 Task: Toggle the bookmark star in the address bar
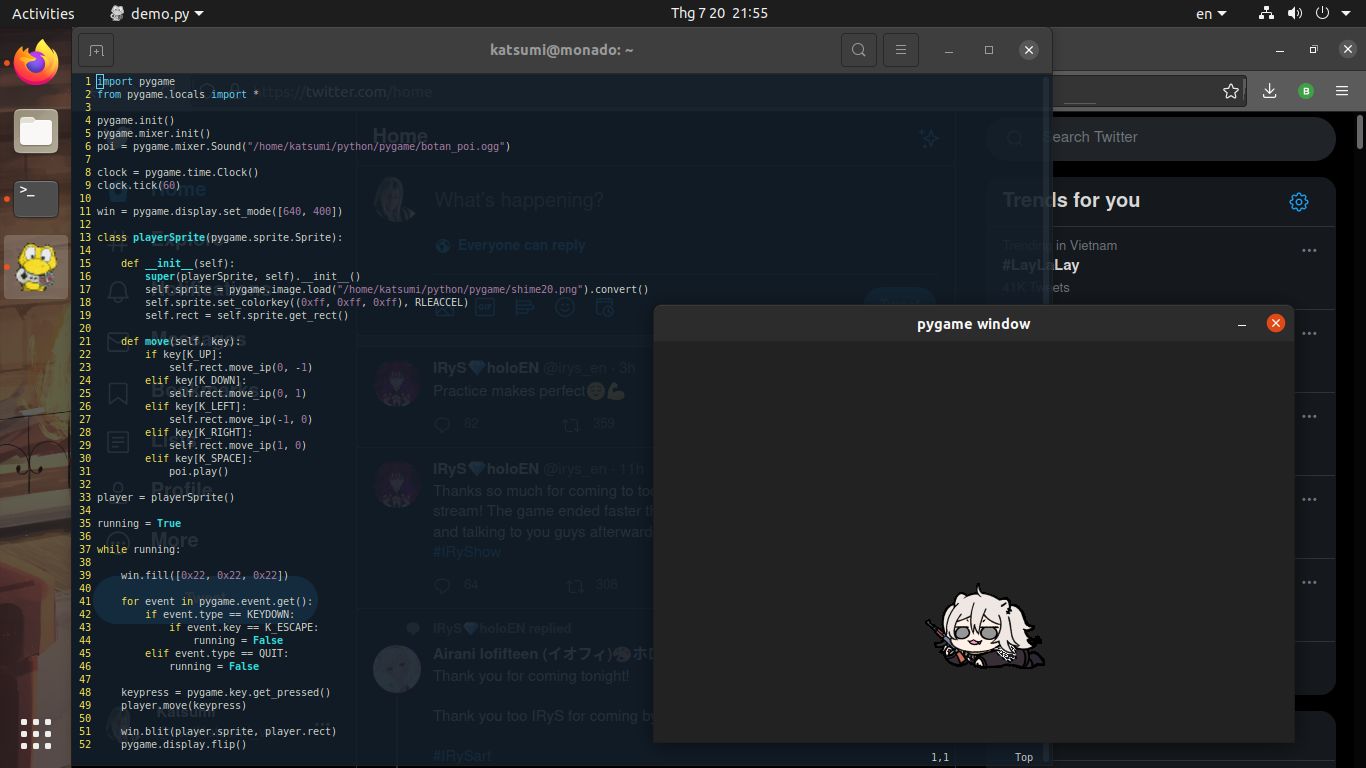click(x=1231, y=90)
